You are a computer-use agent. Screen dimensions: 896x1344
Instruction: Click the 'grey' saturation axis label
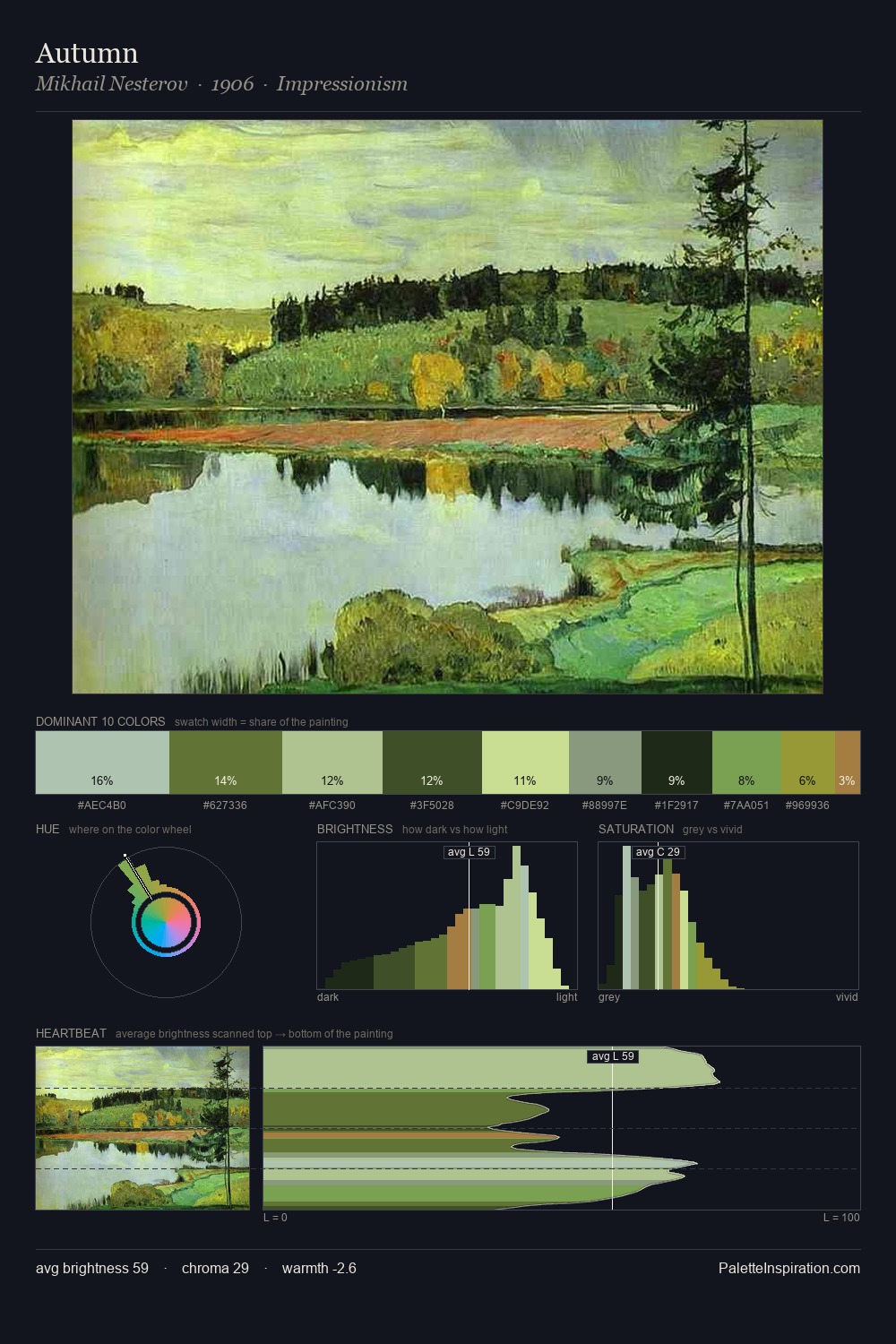pyautogui.click(x=609, y=996)
